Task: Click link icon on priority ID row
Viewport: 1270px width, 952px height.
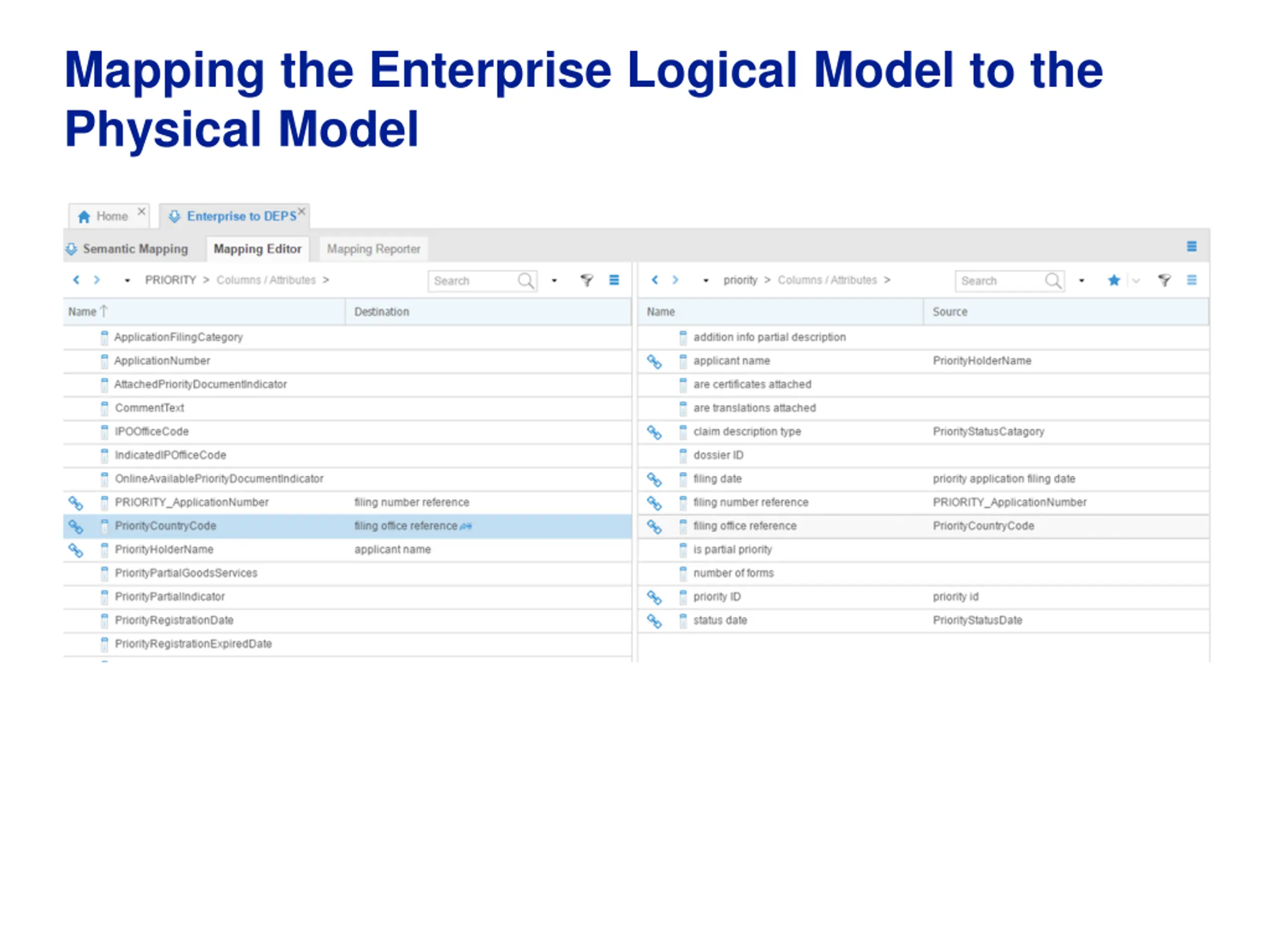Action: click(x=654, y=597)
